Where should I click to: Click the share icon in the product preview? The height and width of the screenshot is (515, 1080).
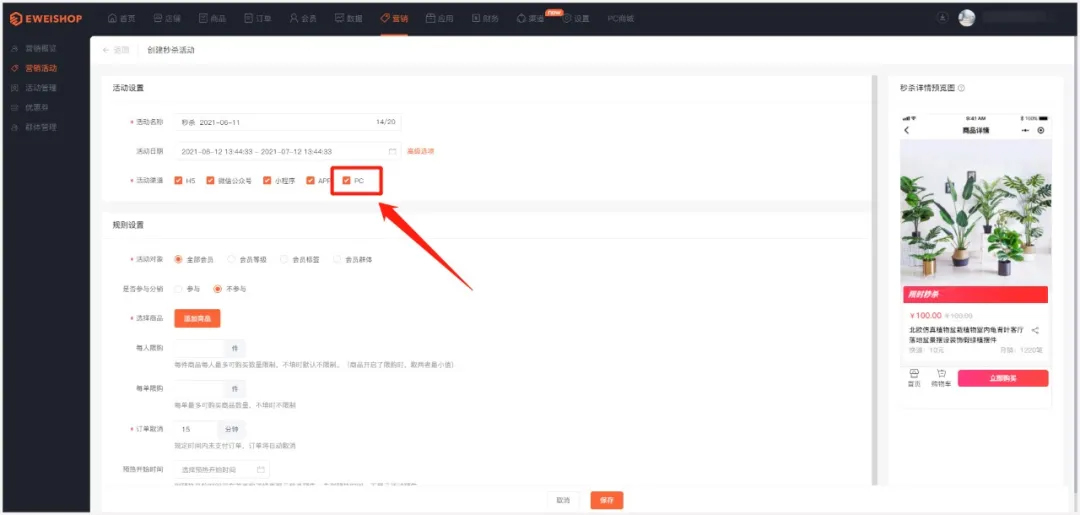click(x=1035, y=331)
